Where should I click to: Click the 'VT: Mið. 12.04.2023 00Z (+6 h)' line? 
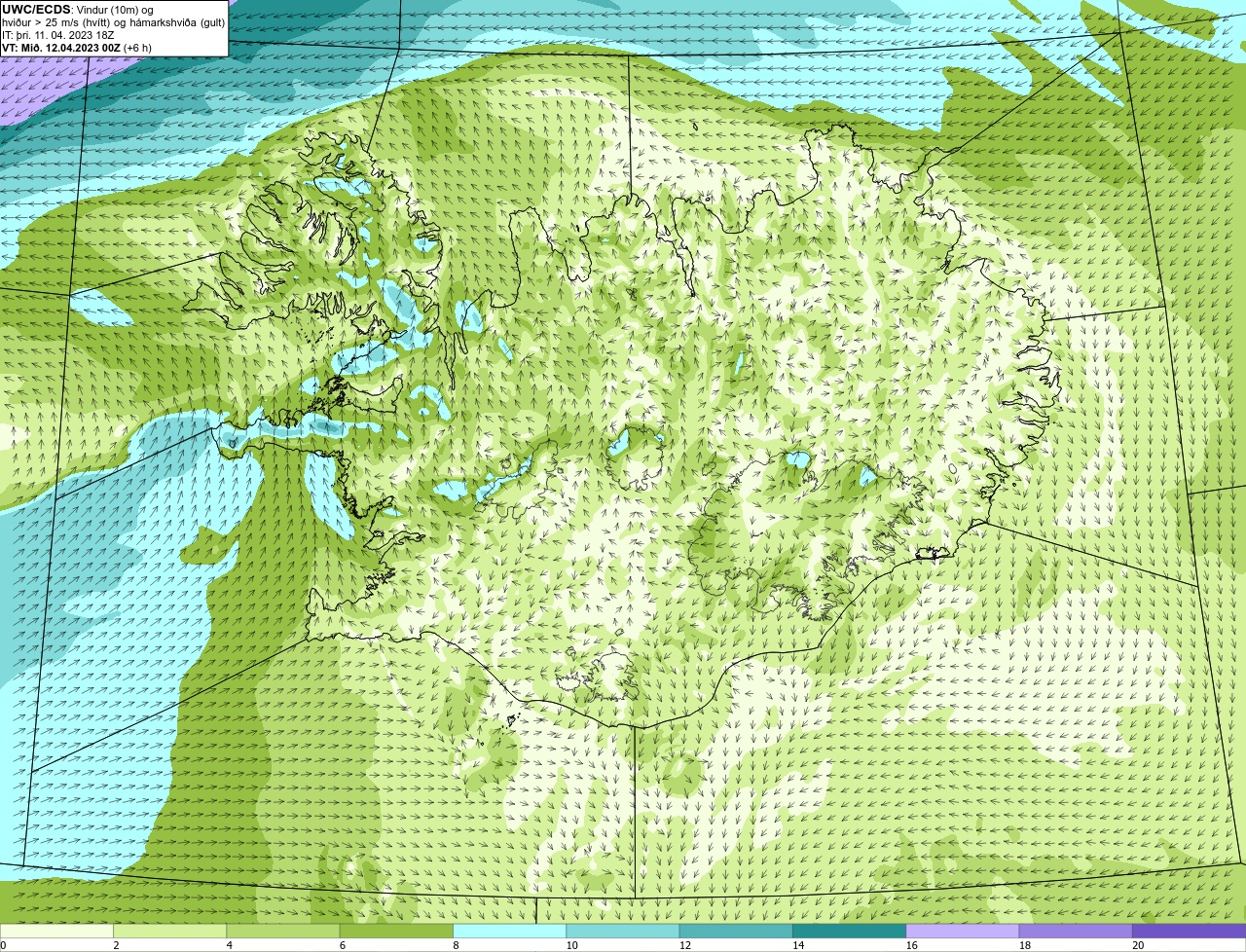pyautogui.click(x=77, y=47)
